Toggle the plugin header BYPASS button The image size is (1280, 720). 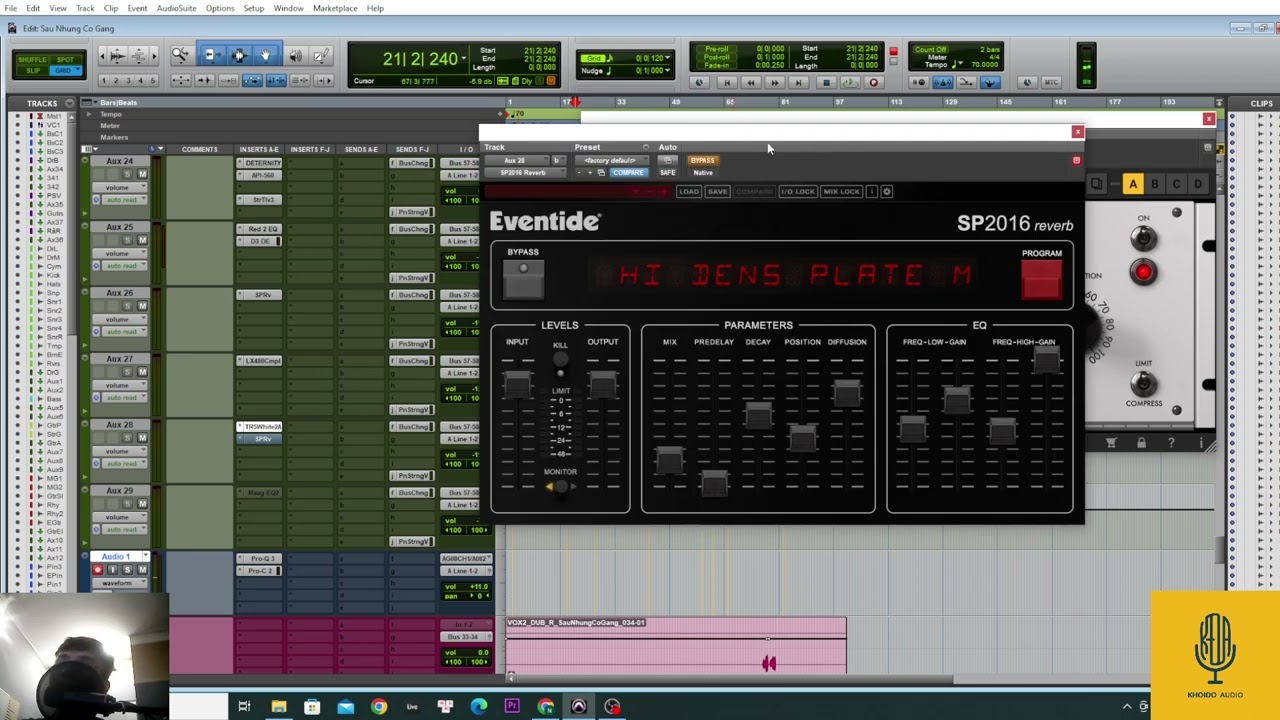703,160
